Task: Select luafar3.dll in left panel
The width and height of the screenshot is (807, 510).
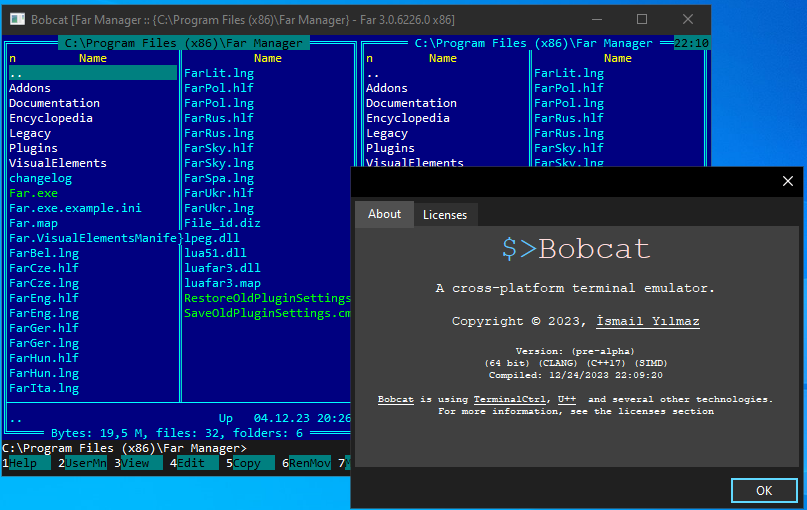Action: pos(222,268)
